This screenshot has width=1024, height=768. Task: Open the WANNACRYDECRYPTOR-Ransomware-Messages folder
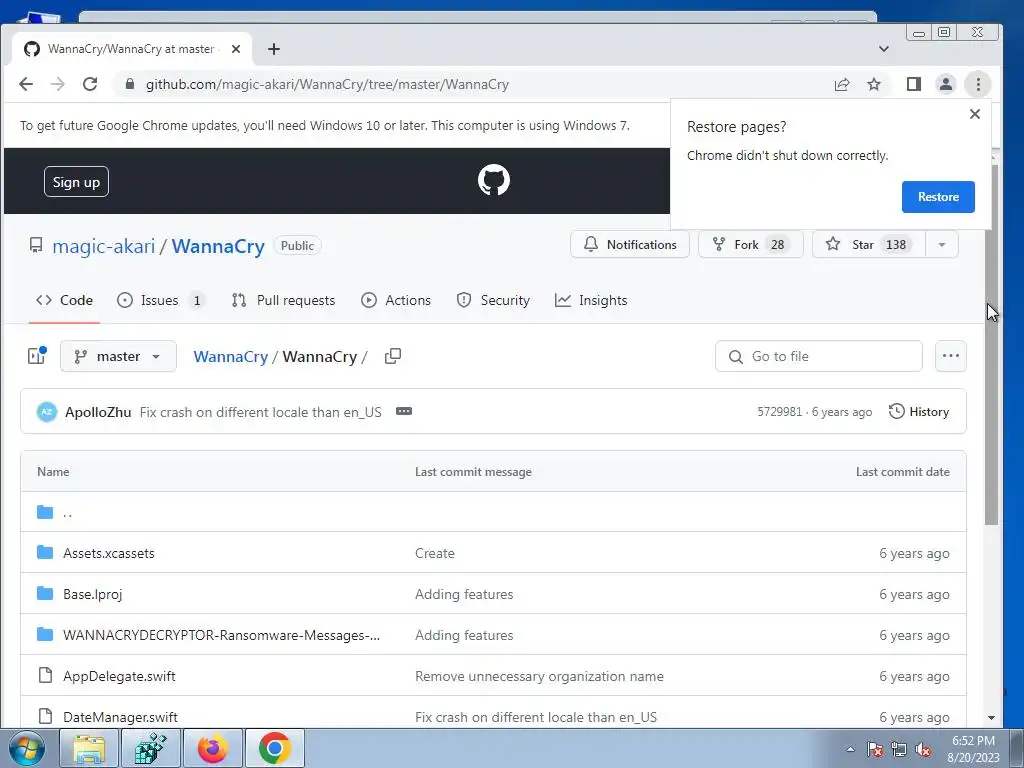click(x=221, y=635)
